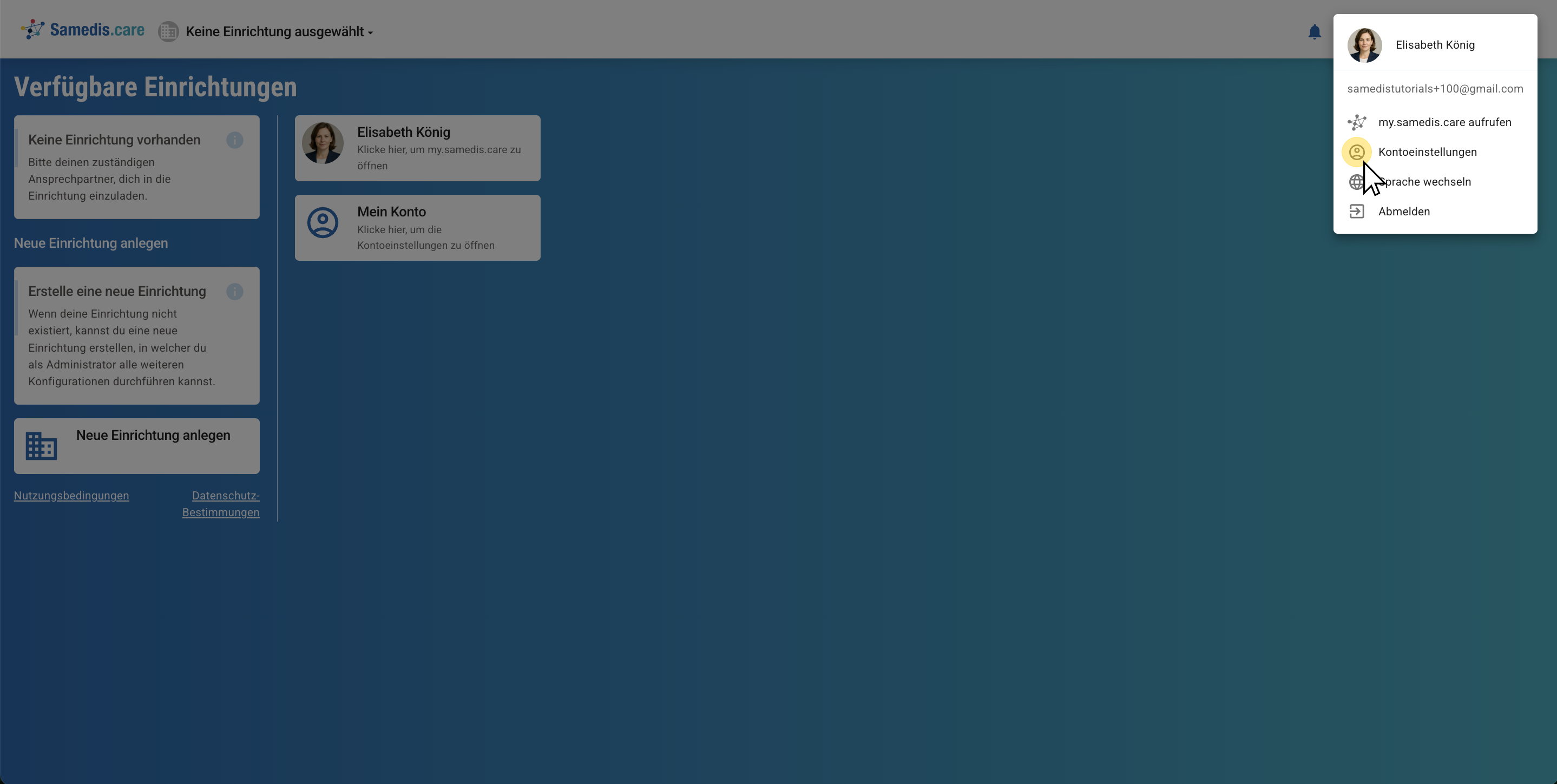The image size is (1557, 784).
Task: Click the notification bell icon
Action: coord(1314,31)
